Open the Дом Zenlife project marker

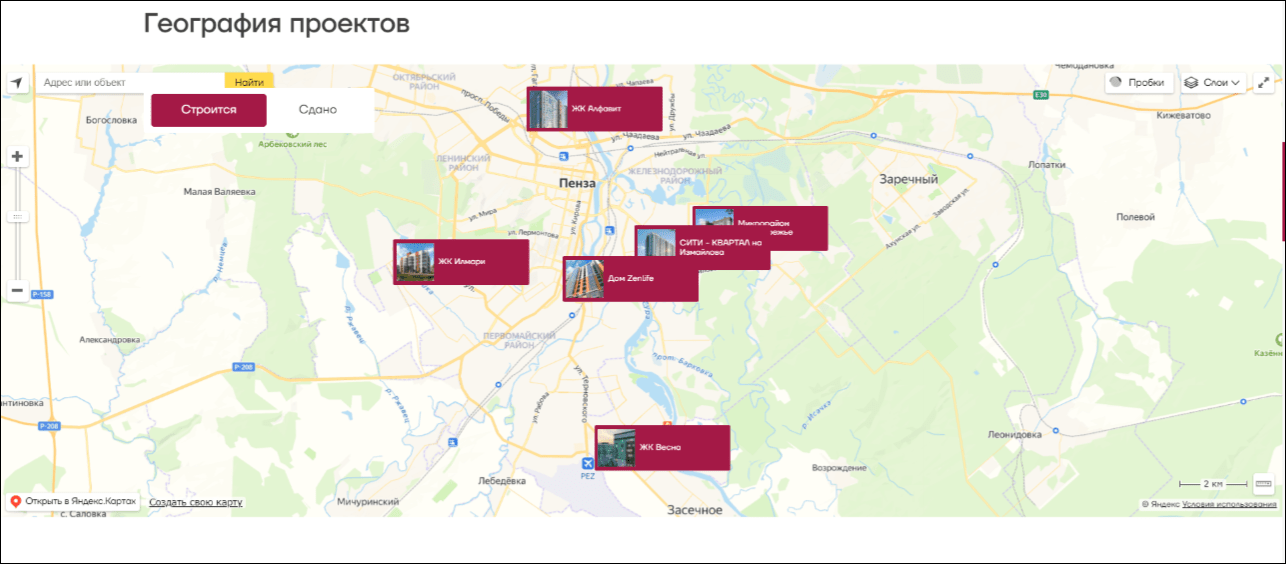[x=630, y=279]
